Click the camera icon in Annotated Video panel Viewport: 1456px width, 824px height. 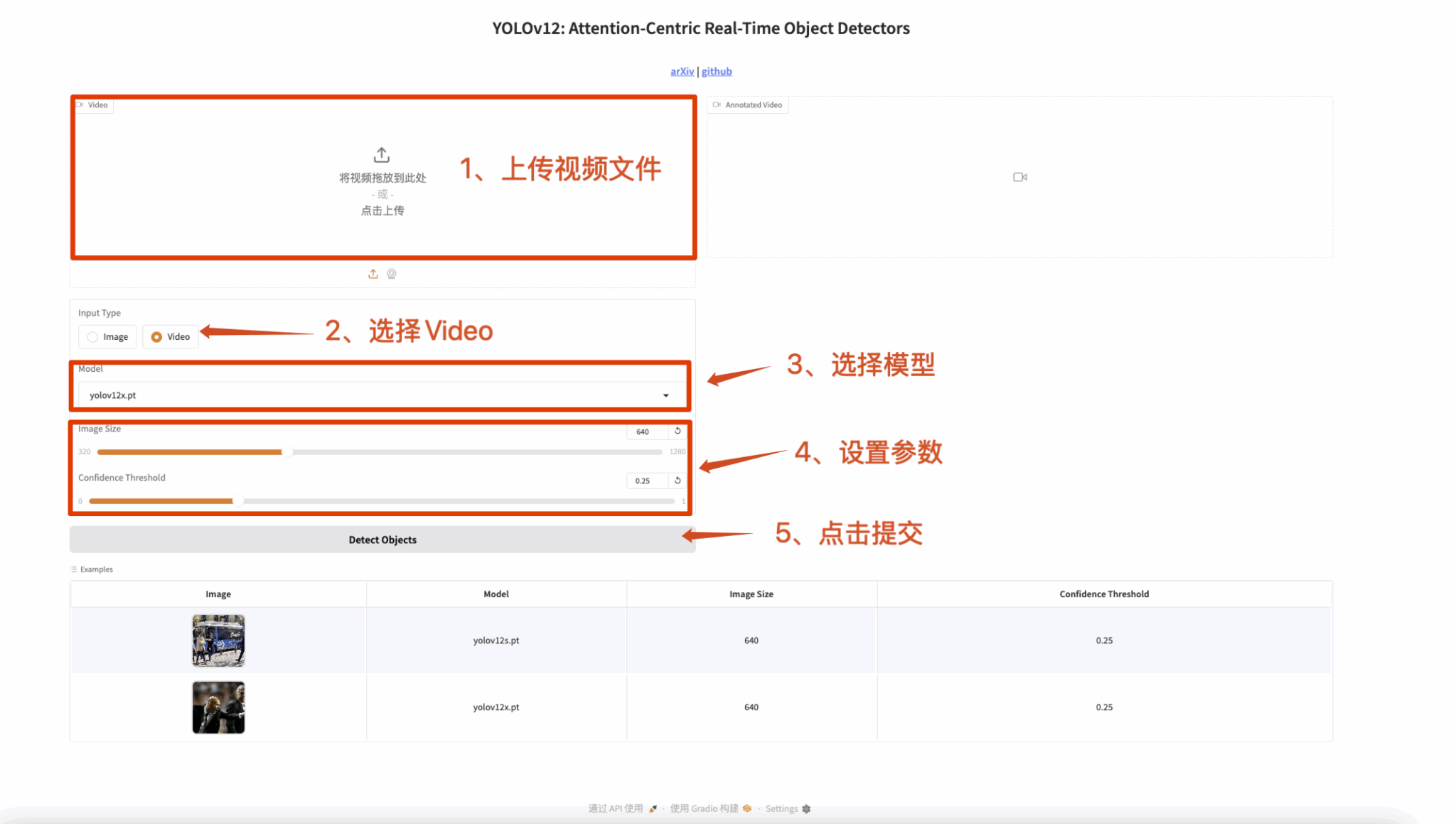click(1019, 177)
